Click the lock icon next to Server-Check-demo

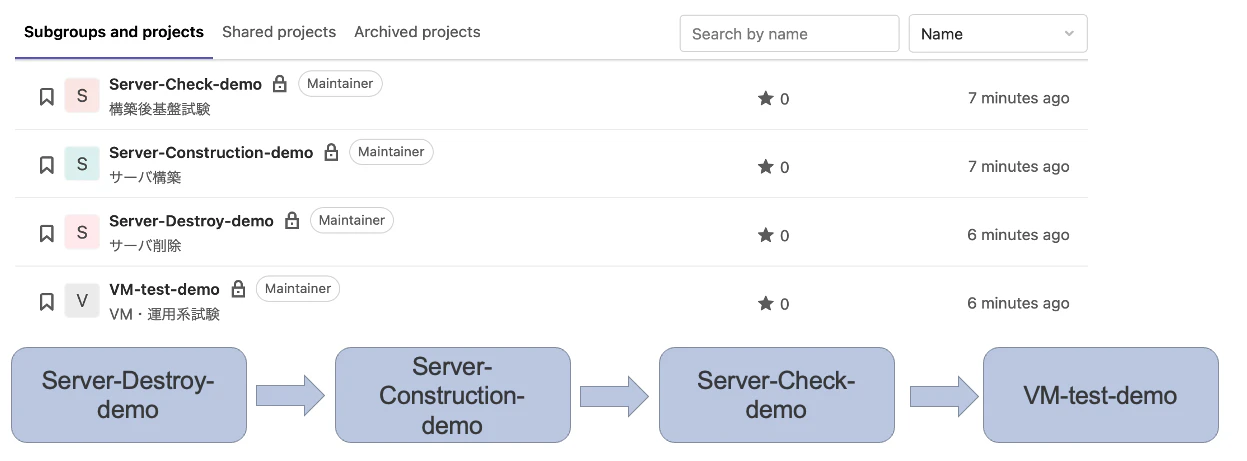tap(280, 84)
